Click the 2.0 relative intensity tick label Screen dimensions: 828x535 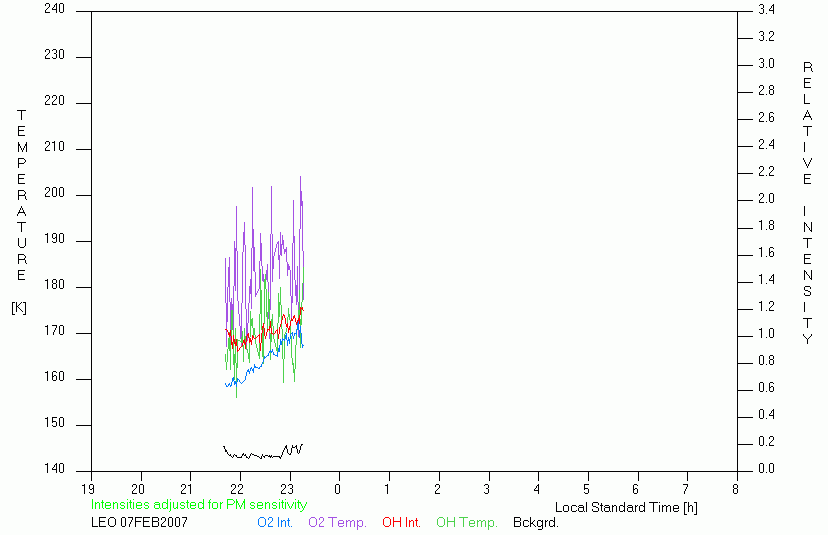(x=766, y=199)
